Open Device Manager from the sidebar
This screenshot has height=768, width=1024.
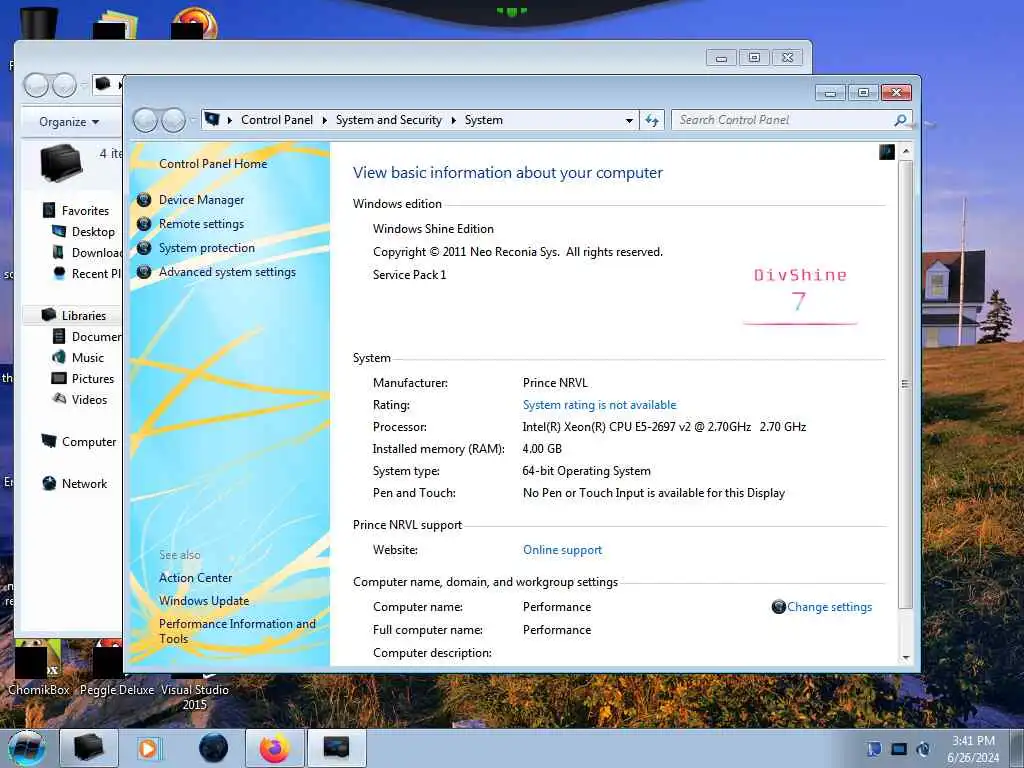pyautogui.click(x=201, y=200)
